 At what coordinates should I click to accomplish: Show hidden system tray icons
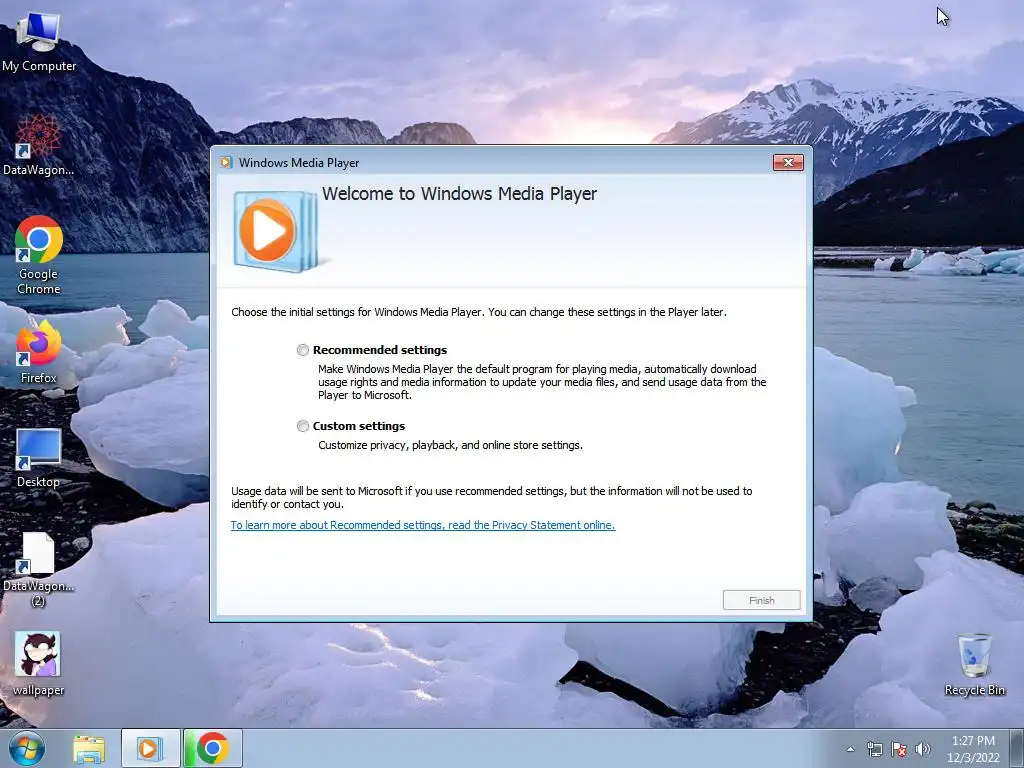pyautogui.click(x=850, y=749)
